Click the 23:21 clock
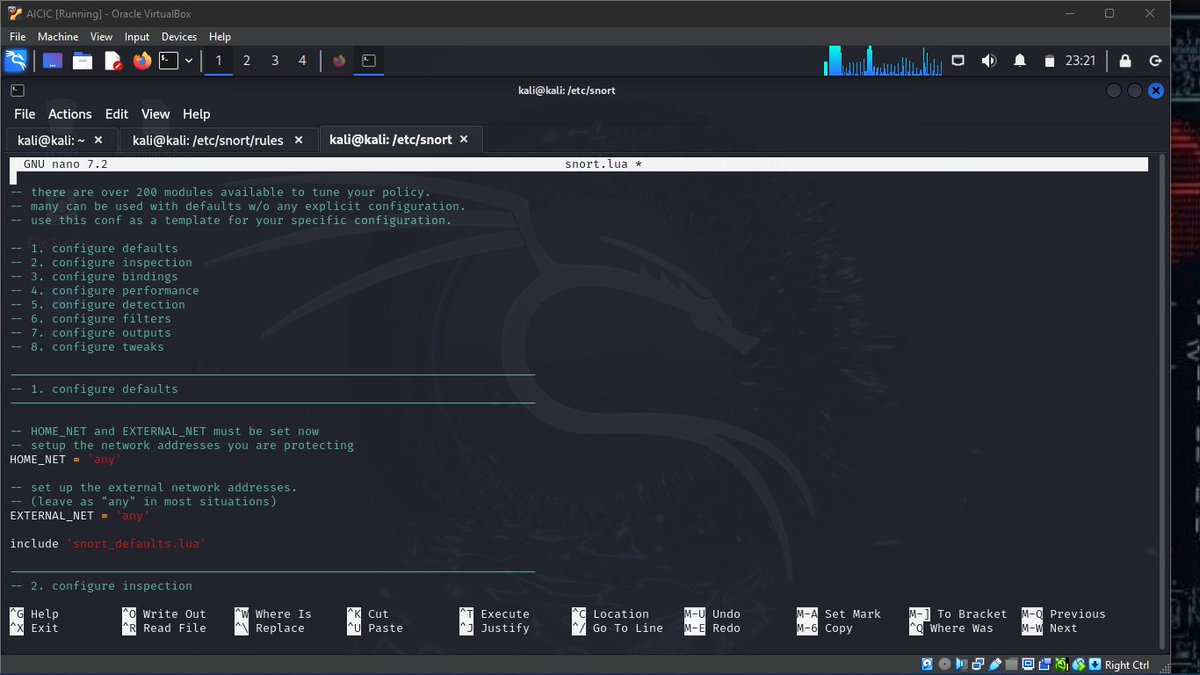Image resolution: width=1200 pixels, height=675 pixels. point(1080,61)
